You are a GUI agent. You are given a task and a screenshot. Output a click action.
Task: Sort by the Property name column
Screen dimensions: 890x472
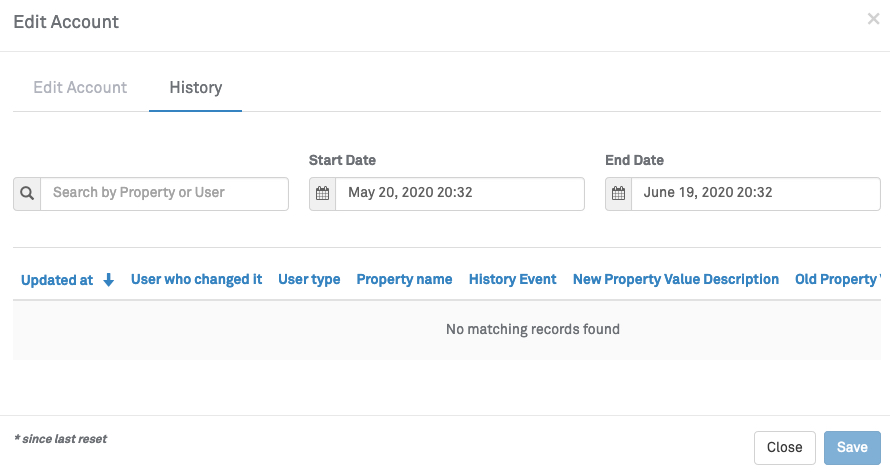click(404, 279)
